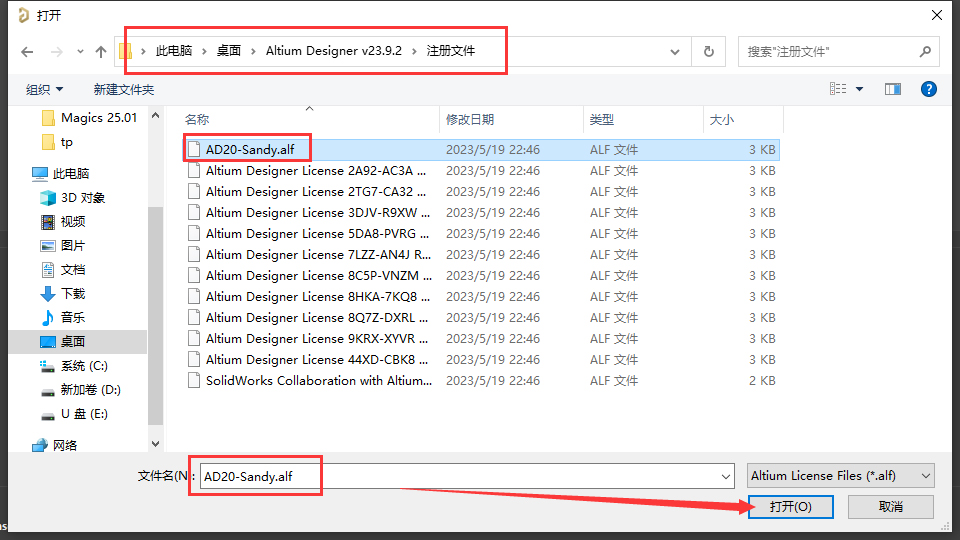This screenshot has height=540, width=960.
Task: Select Altium Designer License 2A92-AC3A file
Action: click(x=482, y=171)
